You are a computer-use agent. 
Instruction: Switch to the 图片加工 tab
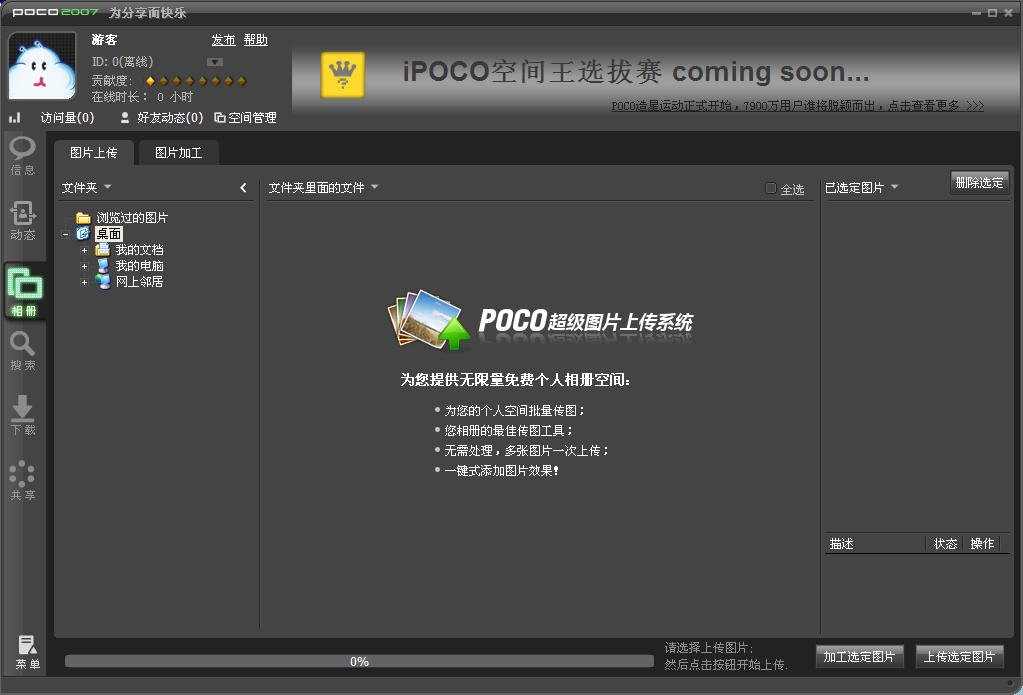[178, 153]
